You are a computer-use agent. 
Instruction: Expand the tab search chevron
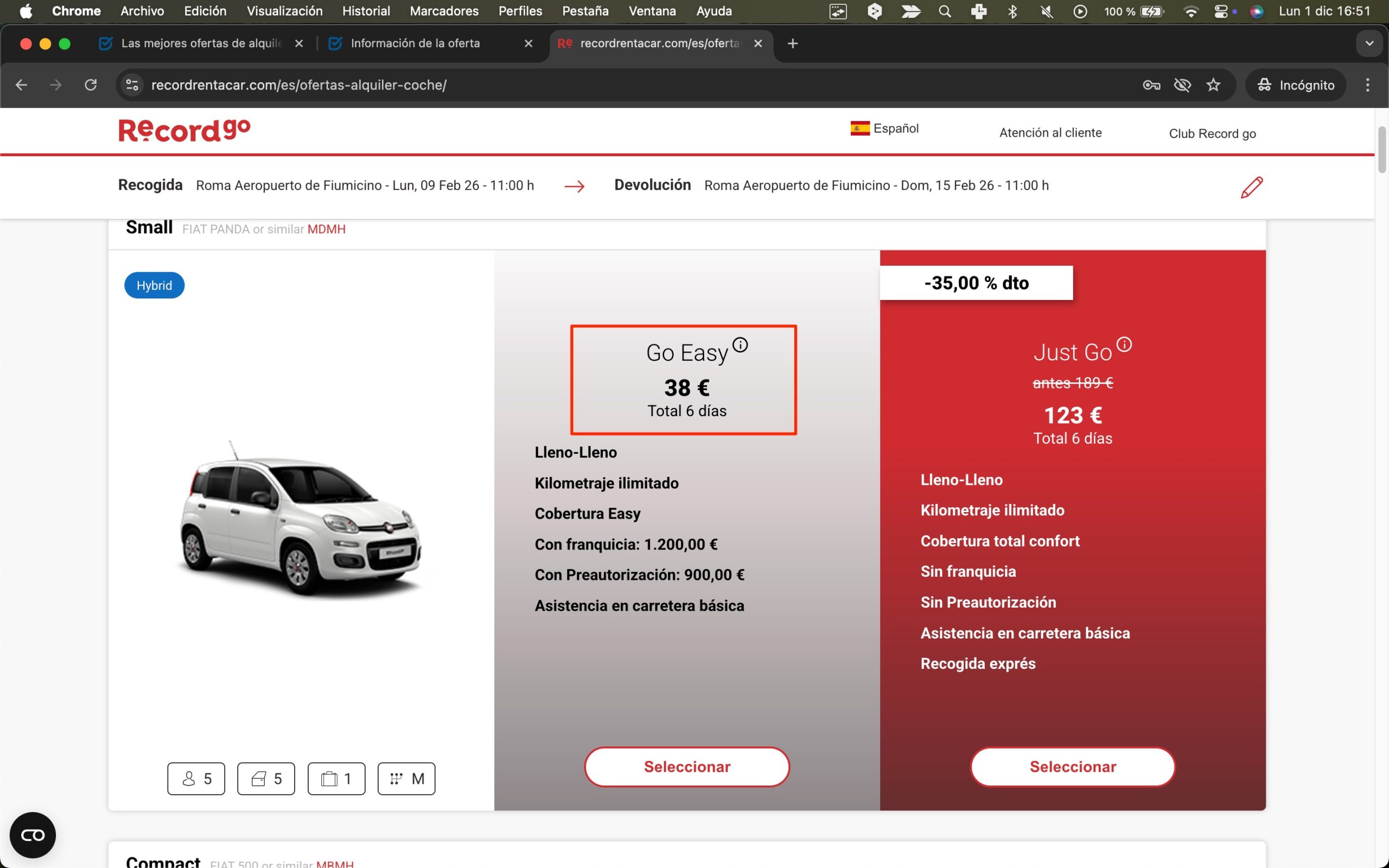point(1369,43)
